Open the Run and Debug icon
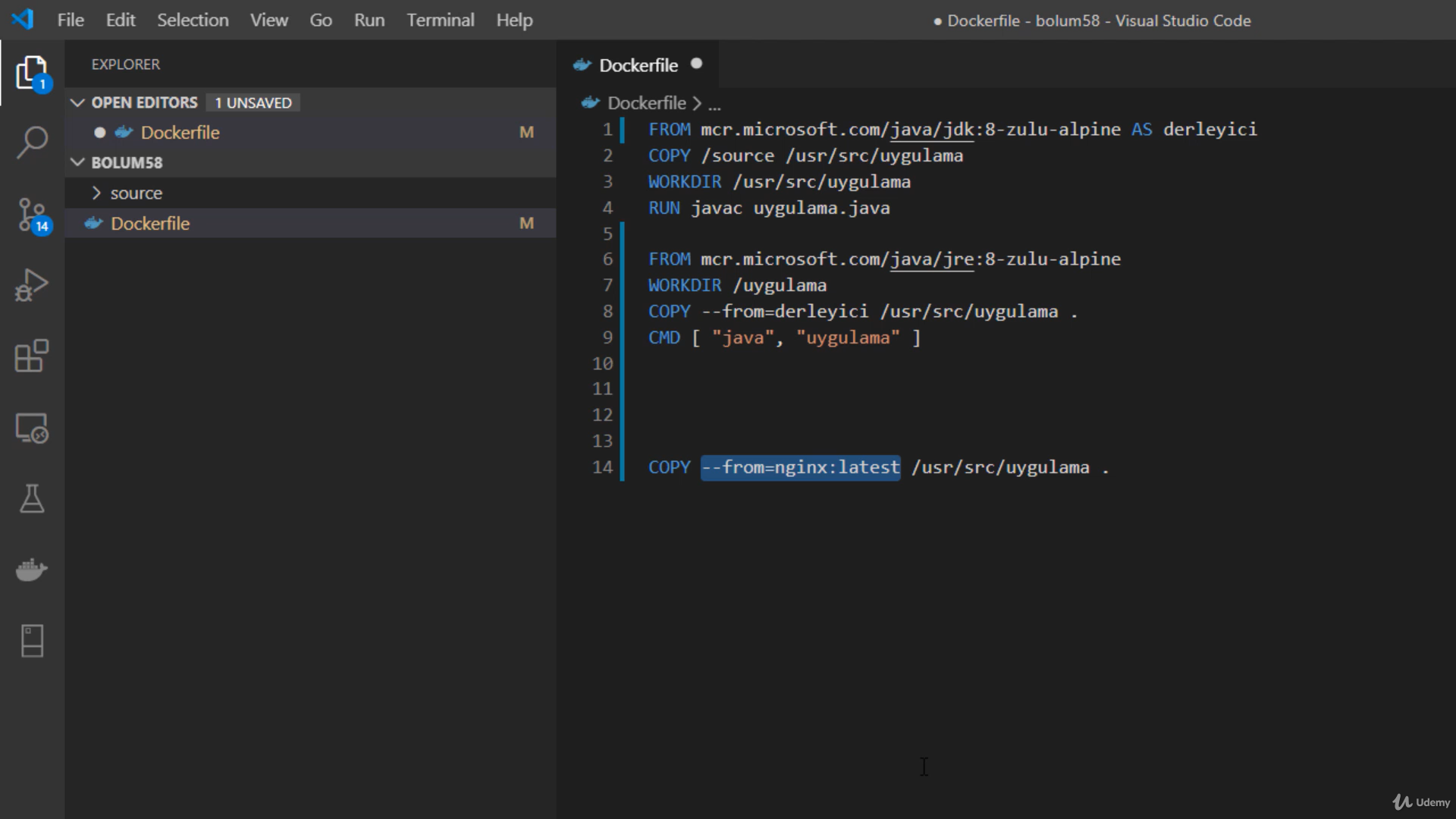This screenshot has height=819, width=1456. click(33, 284)
